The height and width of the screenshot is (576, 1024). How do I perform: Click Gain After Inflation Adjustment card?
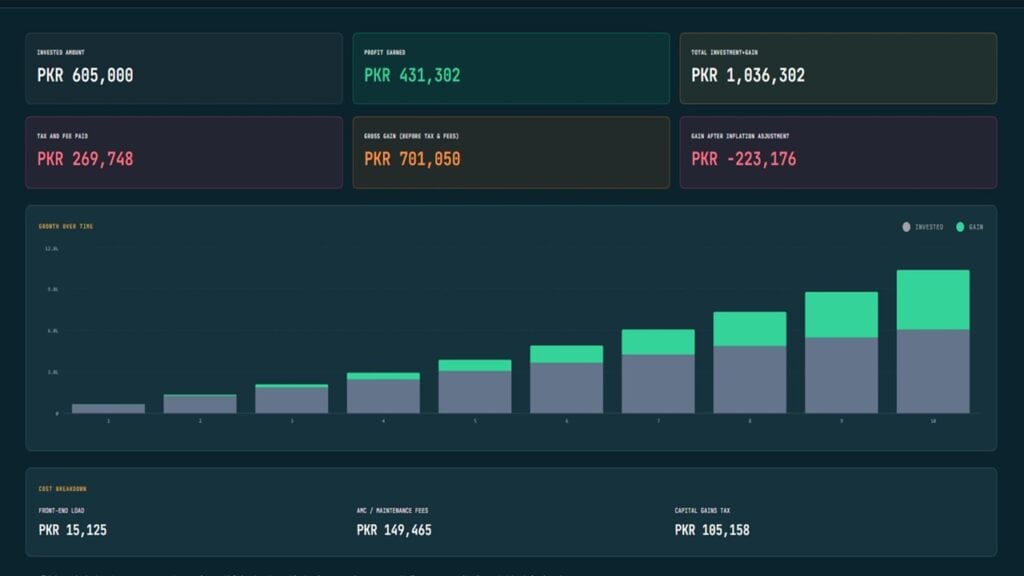point(839,153)
